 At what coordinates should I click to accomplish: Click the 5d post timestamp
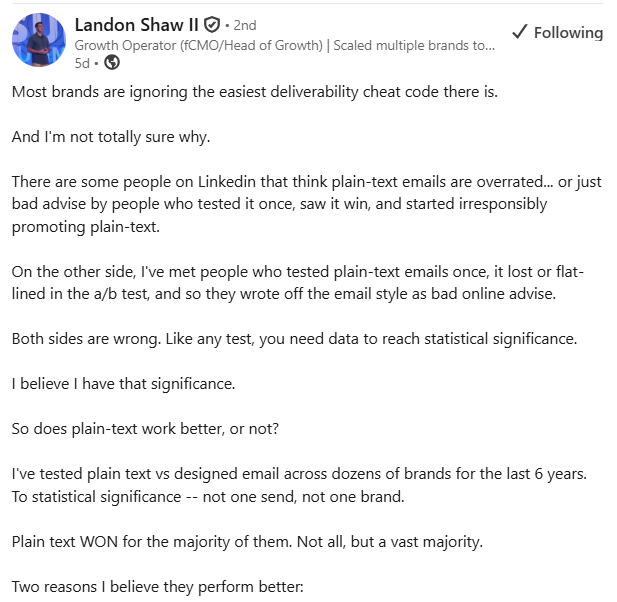tap(82, 63)
